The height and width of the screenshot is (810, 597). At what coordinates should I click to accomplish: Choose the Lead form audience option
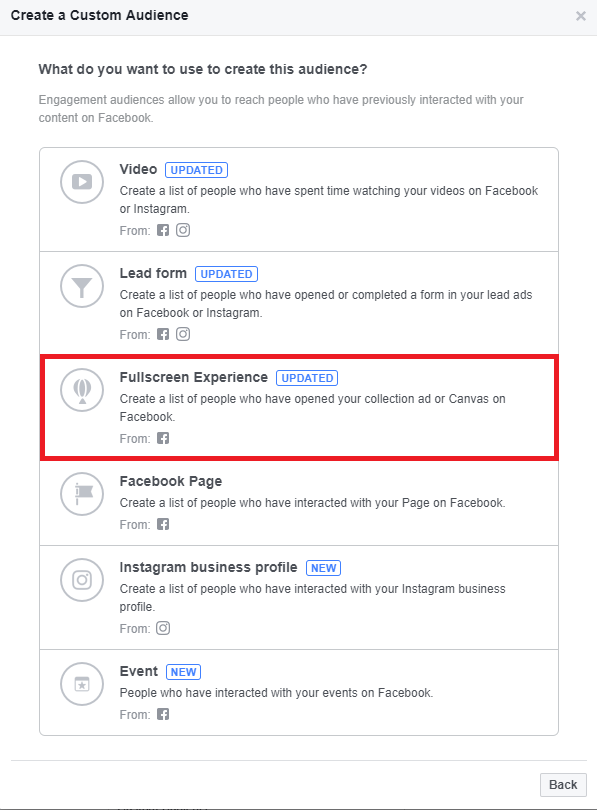[x=153, y=273]
